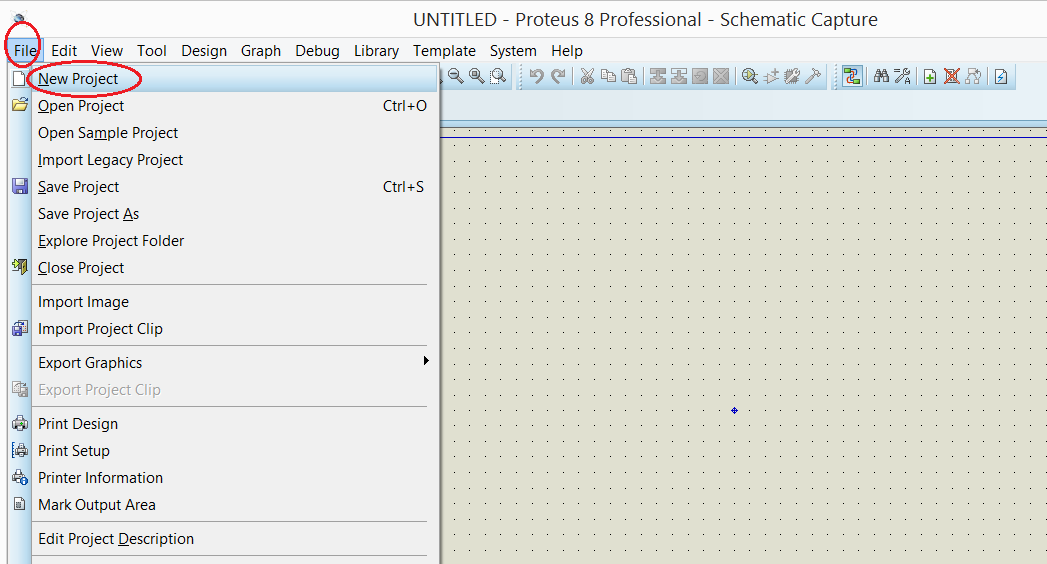Select Close Project
The width and height of the screenshot is (1047, 564).
(x=224, y=268)
